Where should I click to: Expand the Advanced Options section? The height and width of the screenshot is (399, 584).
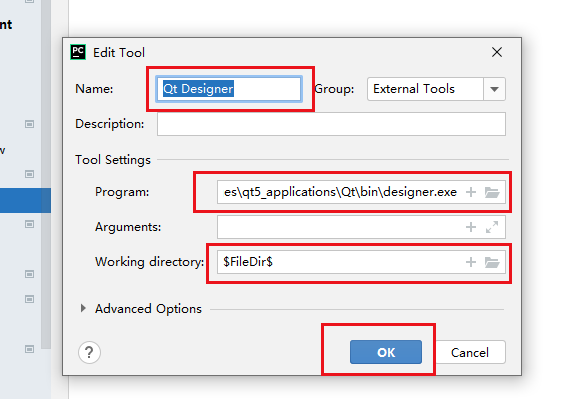[x=83, y=308]
